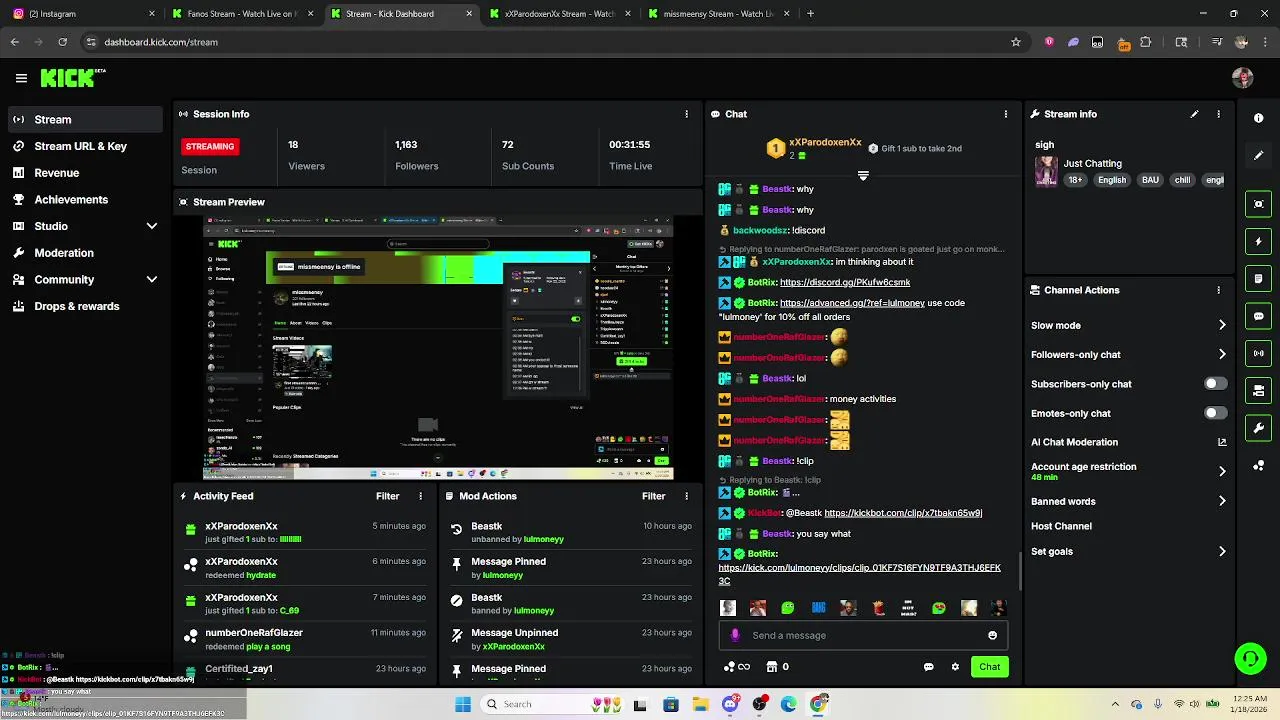Switch to the Fanos Stream browser tab

click(x=242, y=14)
